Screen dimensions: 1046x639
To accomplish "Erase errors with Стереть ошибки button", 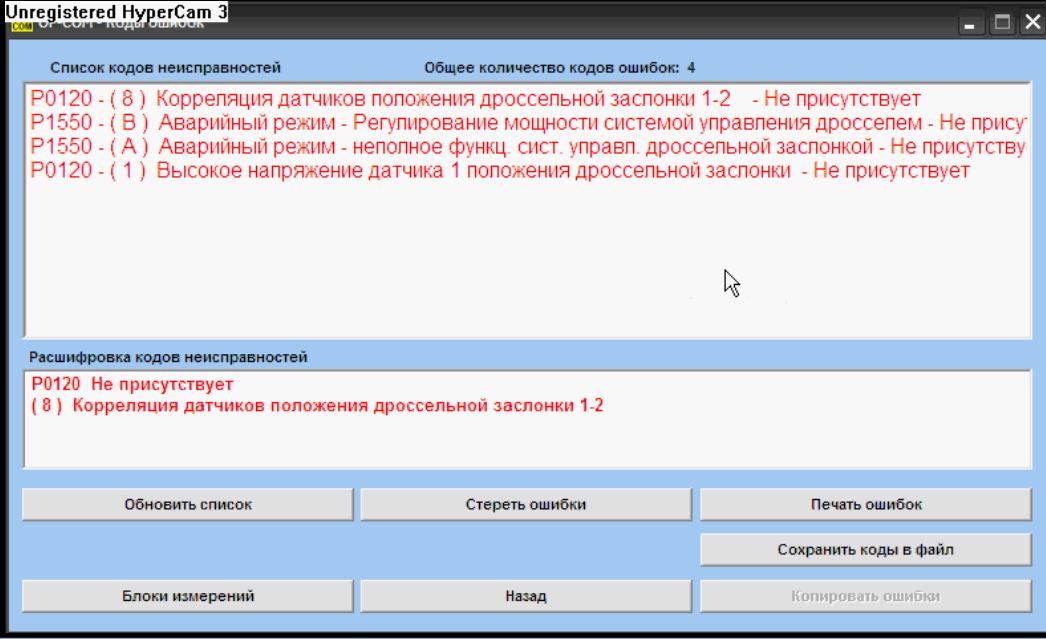I will coord(526,504).
